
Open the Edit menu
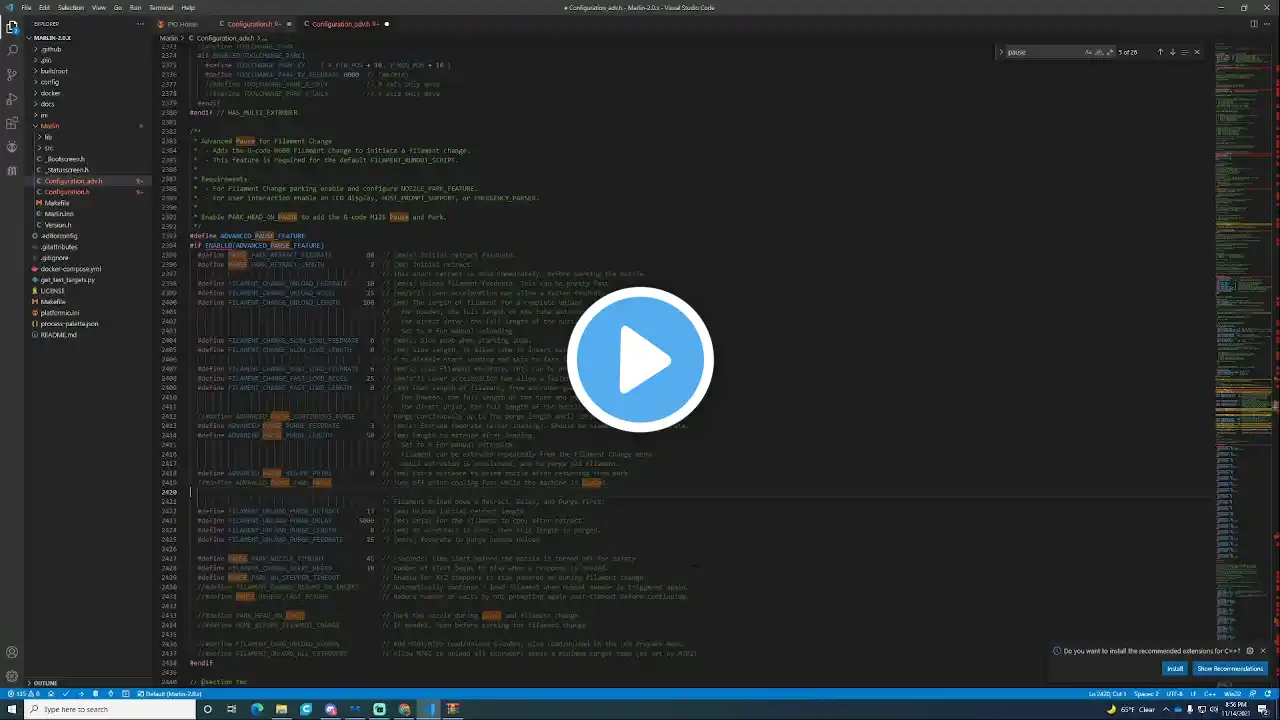point(45,7)
